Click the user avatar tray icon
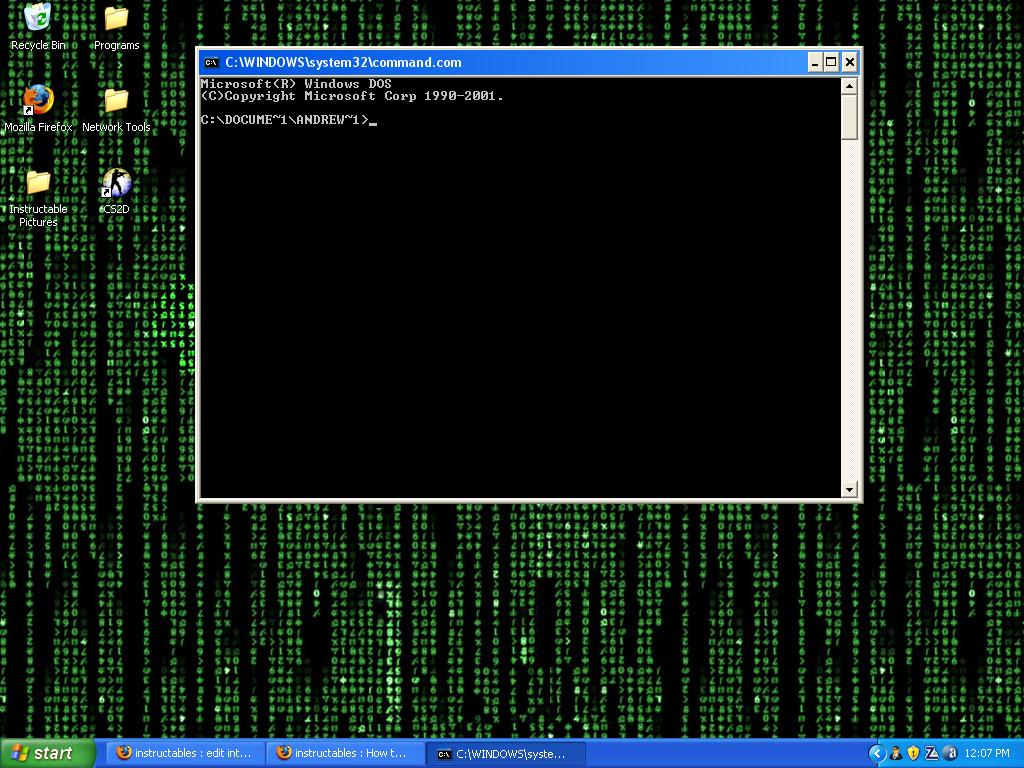Image resolution: width=1024 pixels, height=768 pixels. click(x=897, y=754)
